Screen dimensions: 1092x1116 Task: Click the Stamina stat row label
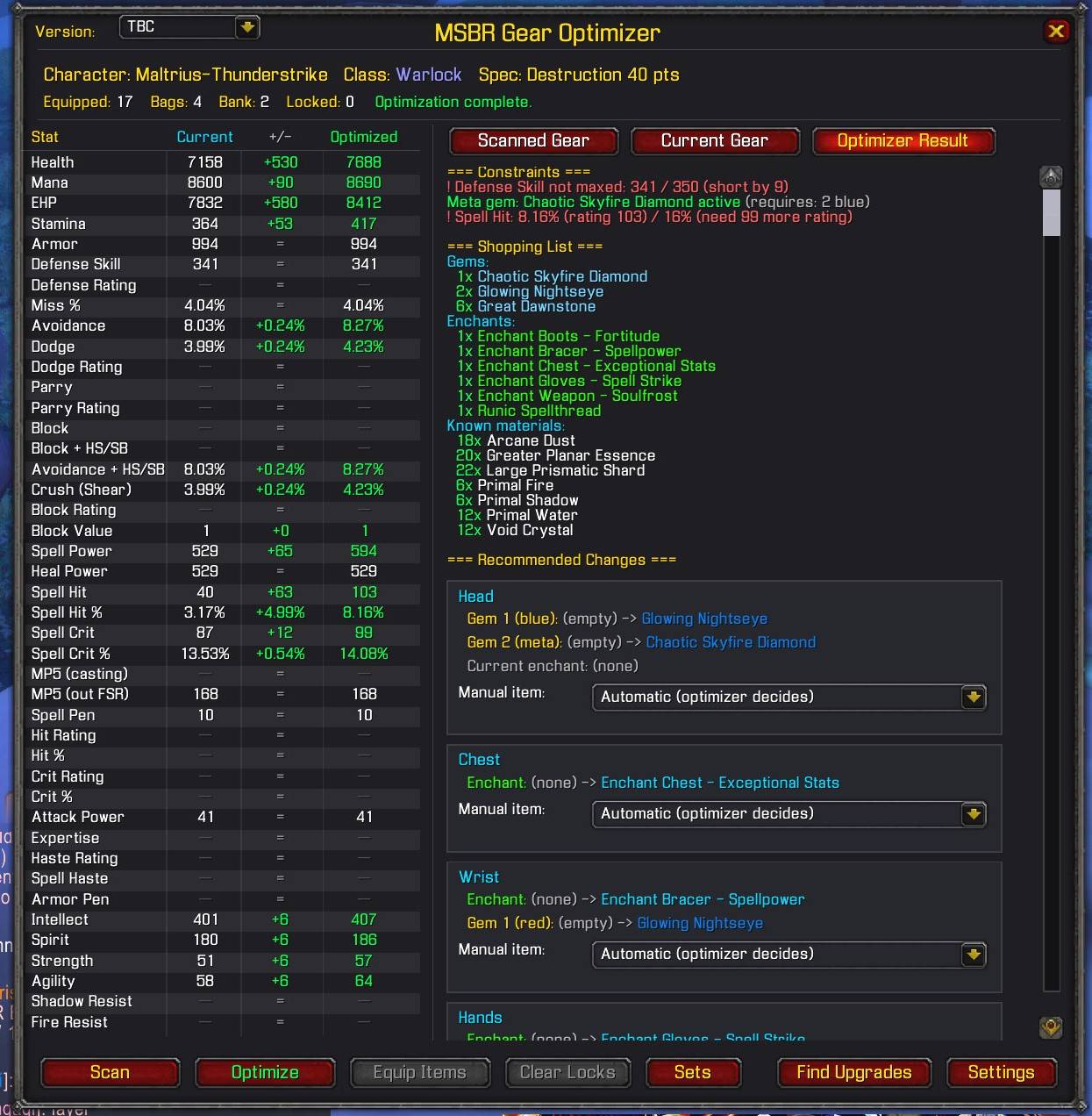click(58, 224)
